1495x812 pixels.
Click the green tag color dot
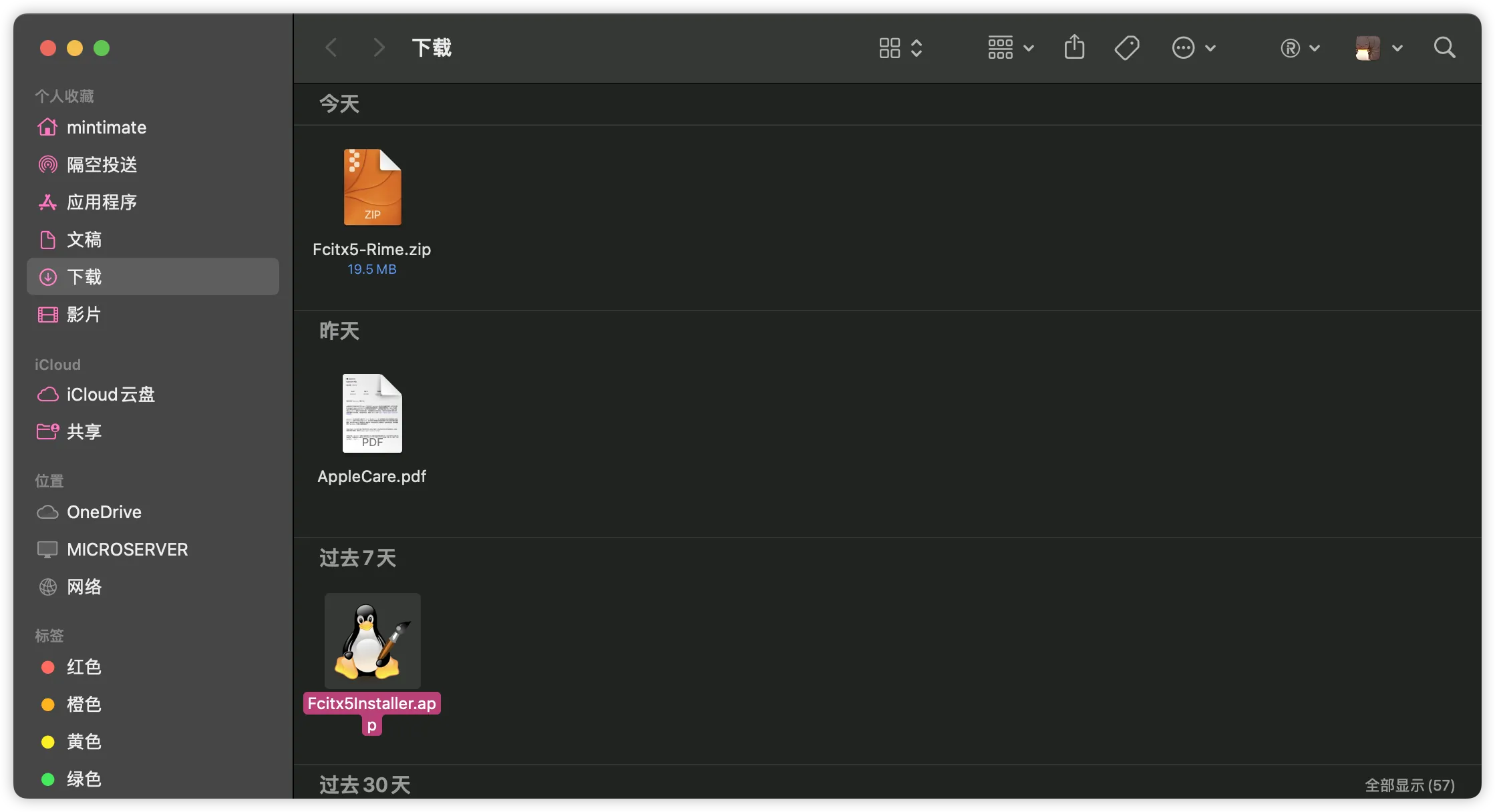tap(47, 779)
